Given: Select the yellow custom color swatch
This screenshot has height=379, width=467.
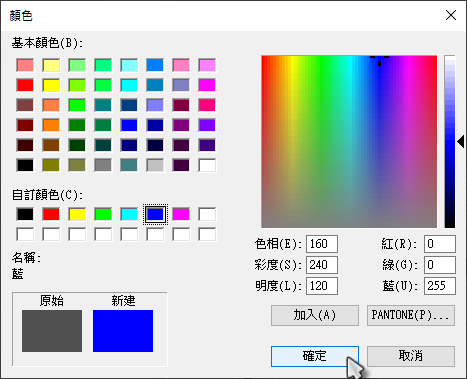Looking at the screenshot, I should pyautogui.click(x=77, y=214).
